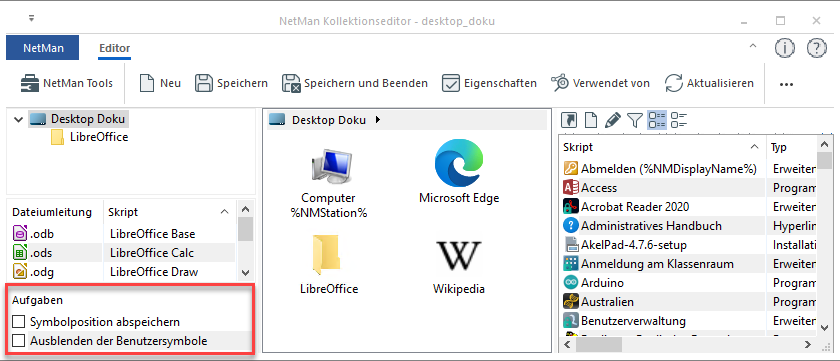The image size is (840, 361).
Task: Select the Australien script entry
Action: [x=688, y=302]
